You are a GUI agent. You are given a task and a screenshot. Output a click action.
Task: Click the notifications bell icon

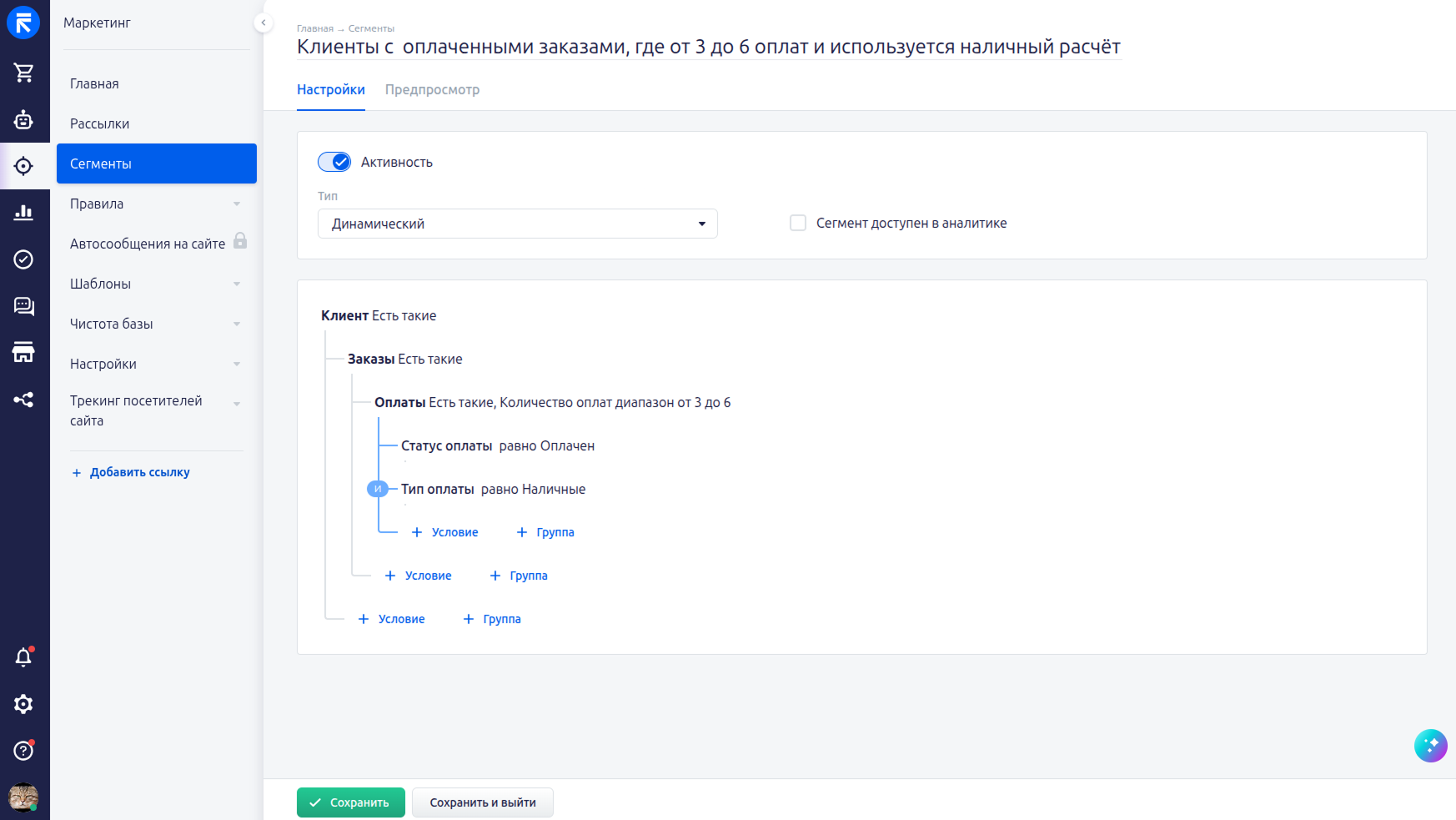click(23, 657)
